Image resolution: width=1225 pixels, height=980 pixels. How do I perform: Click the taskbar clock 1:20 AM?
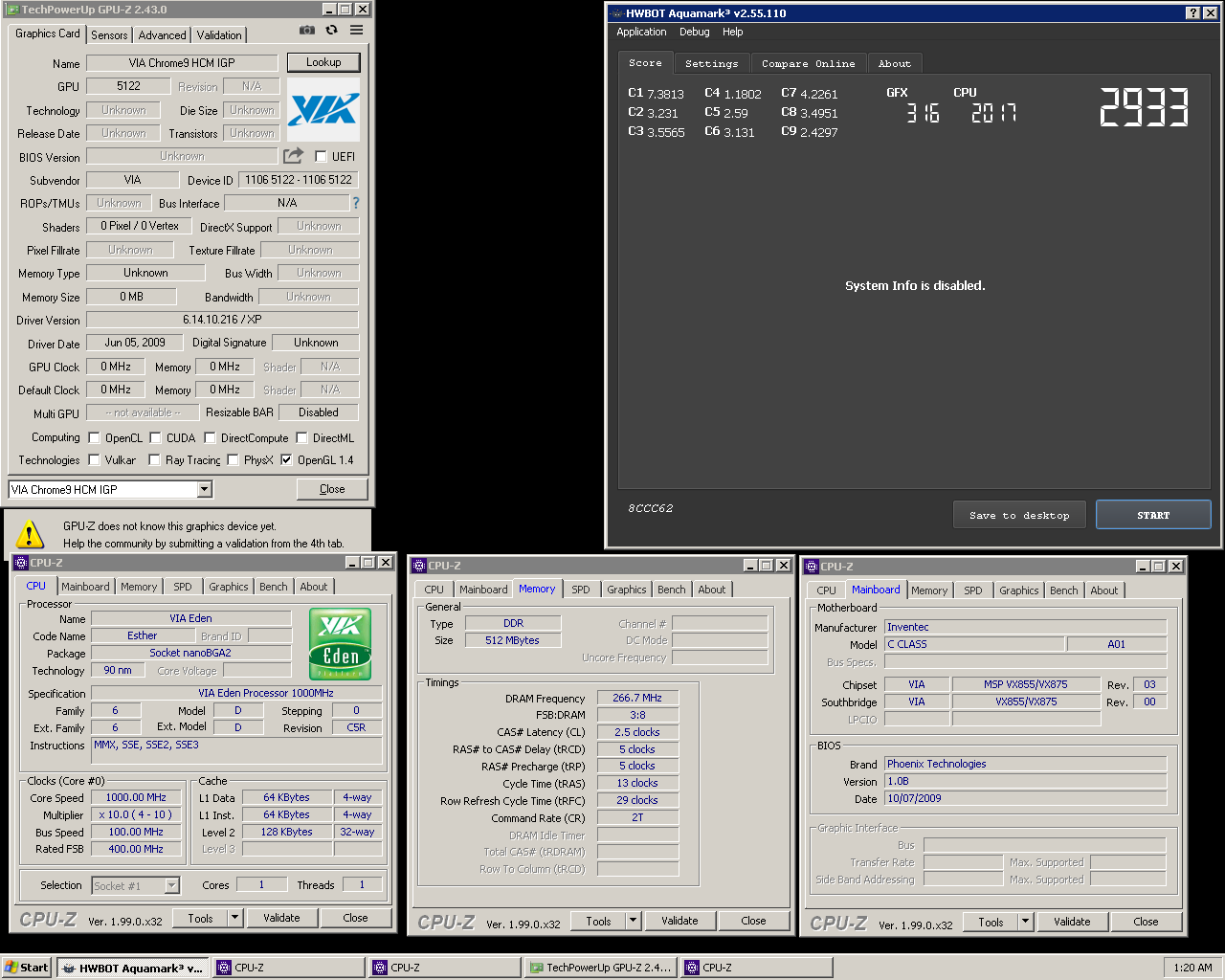pyautogui.click(x=1192, y=968)
